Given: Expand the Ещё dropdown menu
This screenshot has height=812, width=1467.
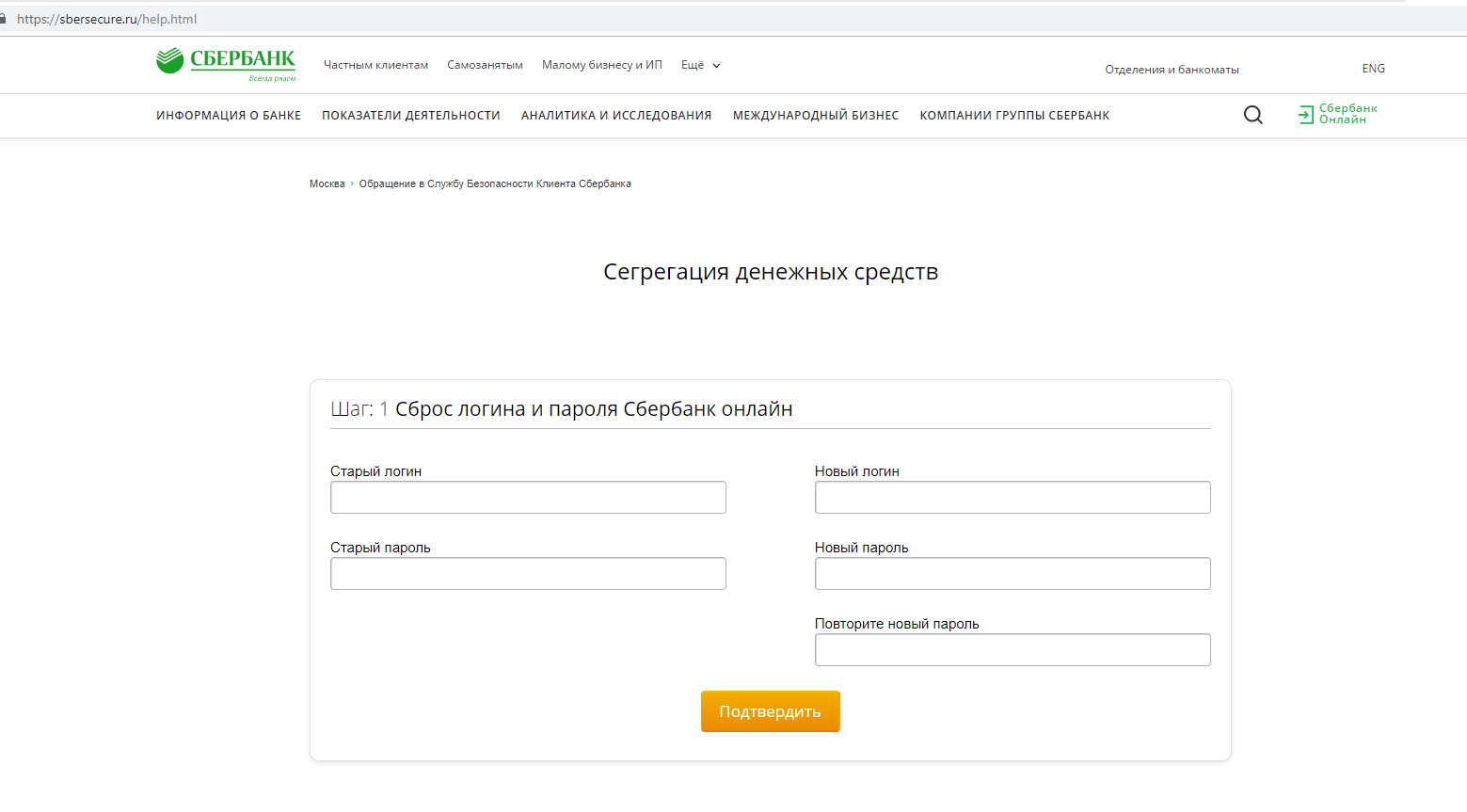Looking at the screenshot, I should pos(700,65).
